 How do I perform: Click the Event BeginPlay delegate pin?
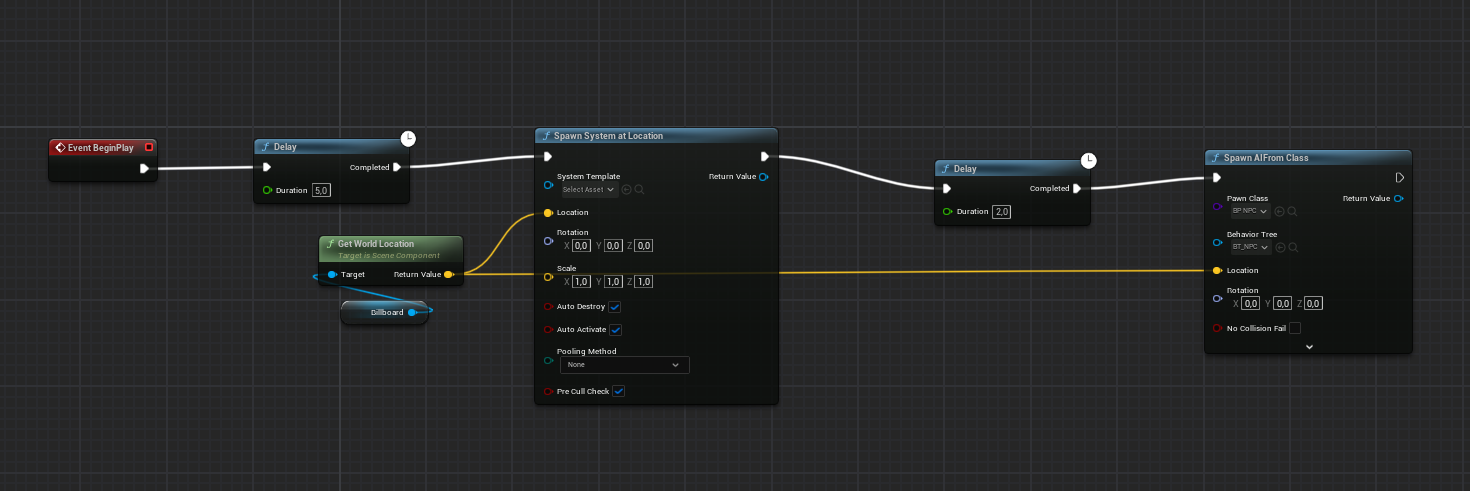click(149, 147)
